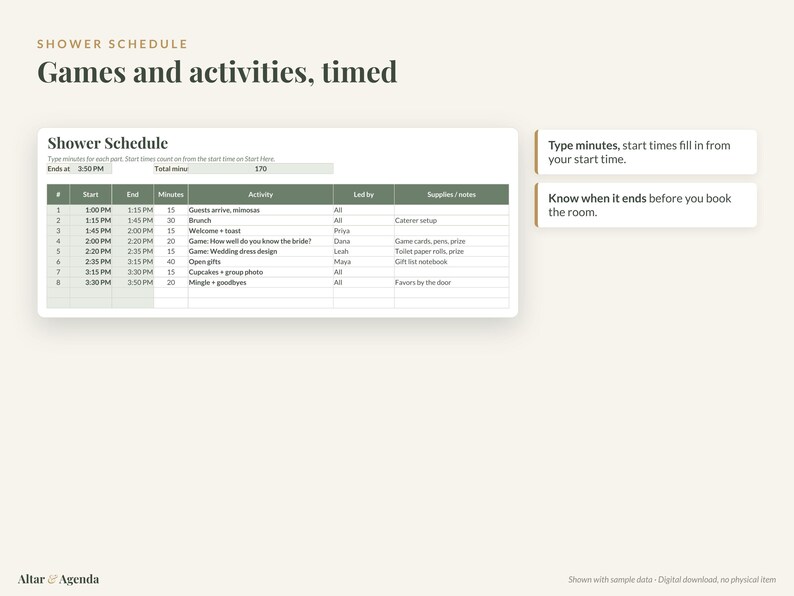
Task: Select the 'Brunch' activity cell
Action: (x=261, y=220)
